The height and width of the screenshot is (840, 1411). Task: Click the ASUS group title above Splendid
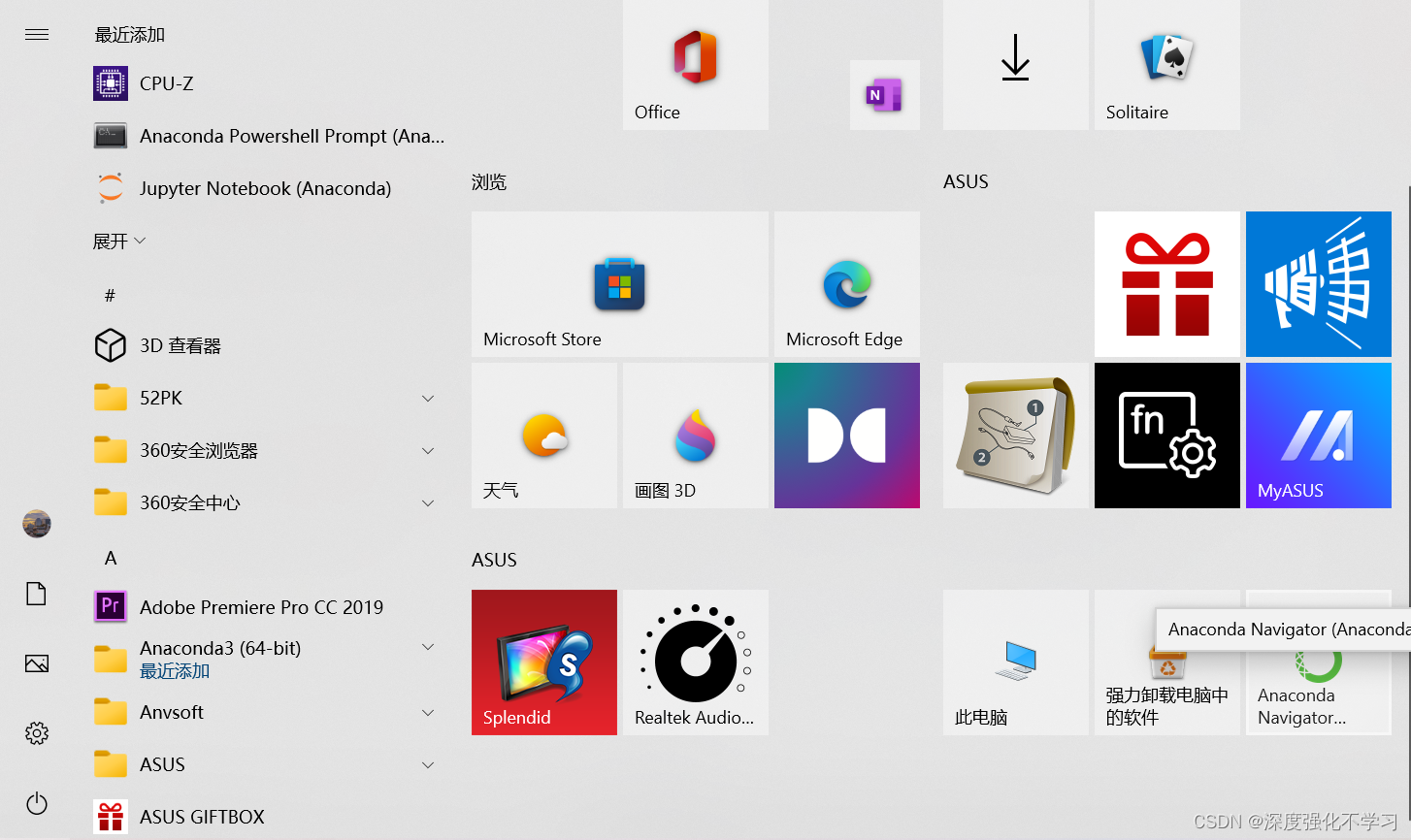click(494, 560)
